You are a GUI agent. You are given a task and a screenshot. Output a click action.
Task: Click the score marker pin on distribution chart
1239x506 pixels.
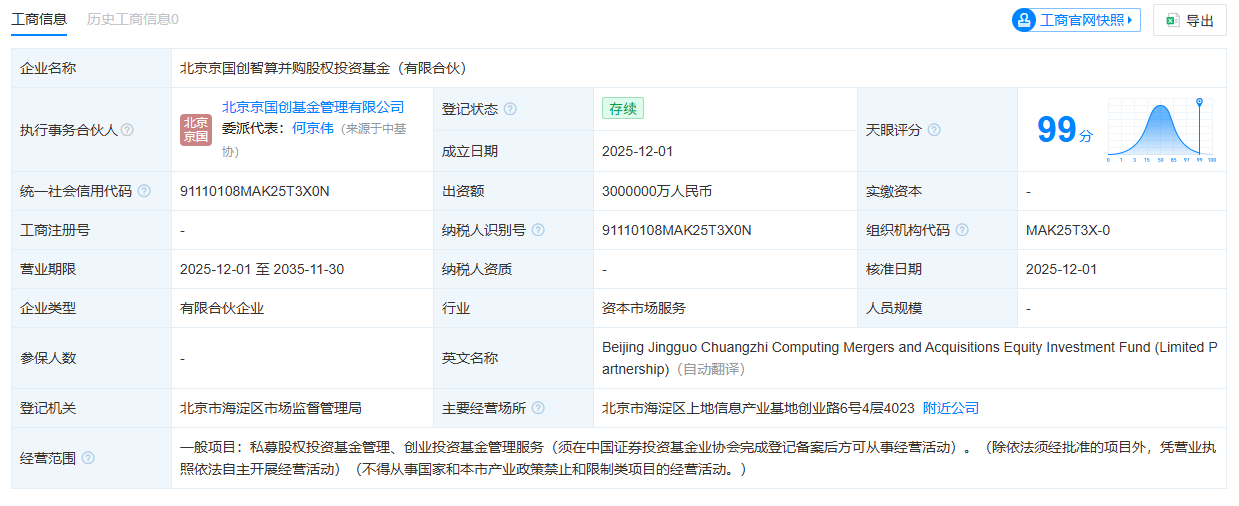[1199, 102]
